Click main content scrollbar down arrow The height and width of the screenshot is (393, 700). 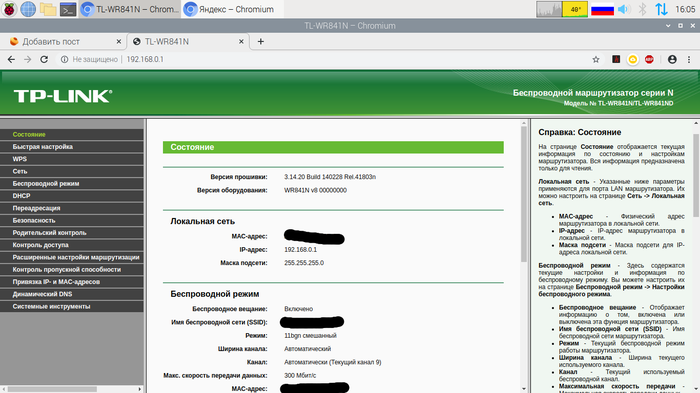pos(524,389)
